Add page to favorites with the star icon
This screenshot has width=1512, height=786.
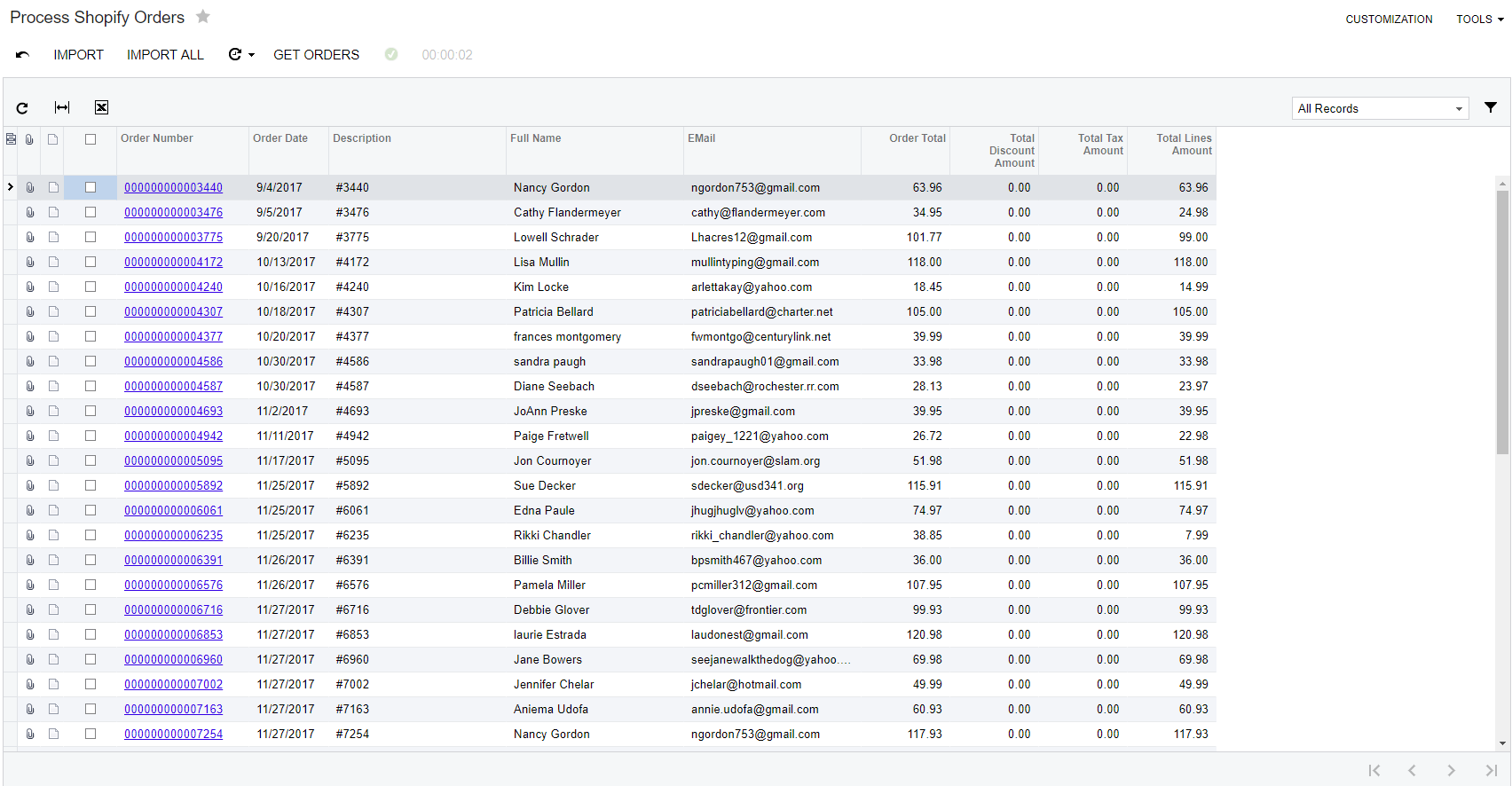point(203,16)
